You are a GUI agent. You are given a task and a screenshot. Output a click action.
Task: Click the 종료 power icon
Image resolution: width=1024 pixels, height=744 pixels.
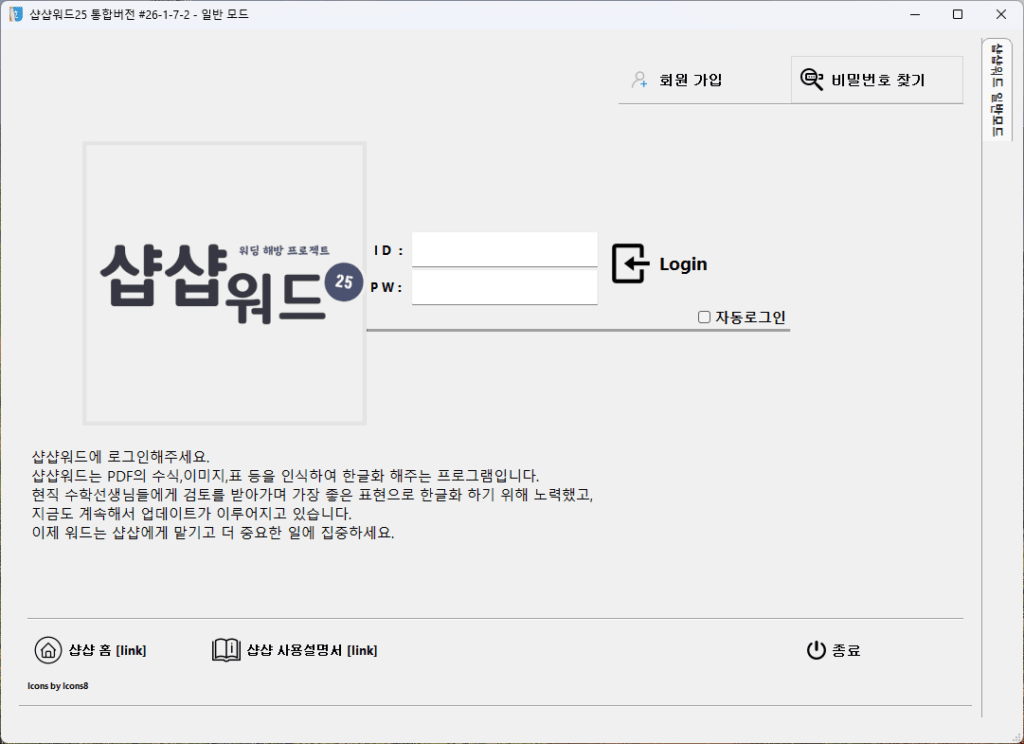[x=816, y=649]
